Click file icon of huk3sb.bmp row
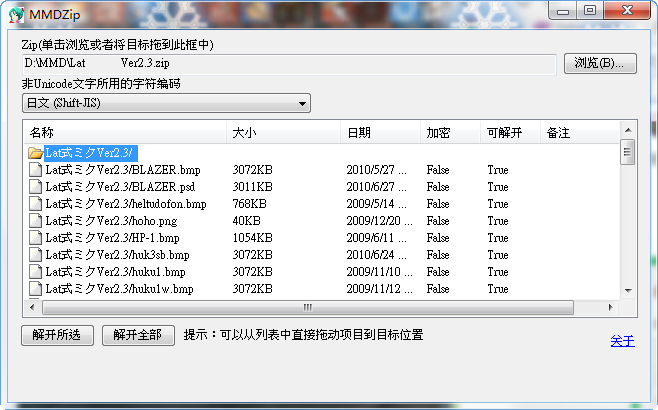Image resolution: width=658 pixels, height=410 pixels. 36,255
